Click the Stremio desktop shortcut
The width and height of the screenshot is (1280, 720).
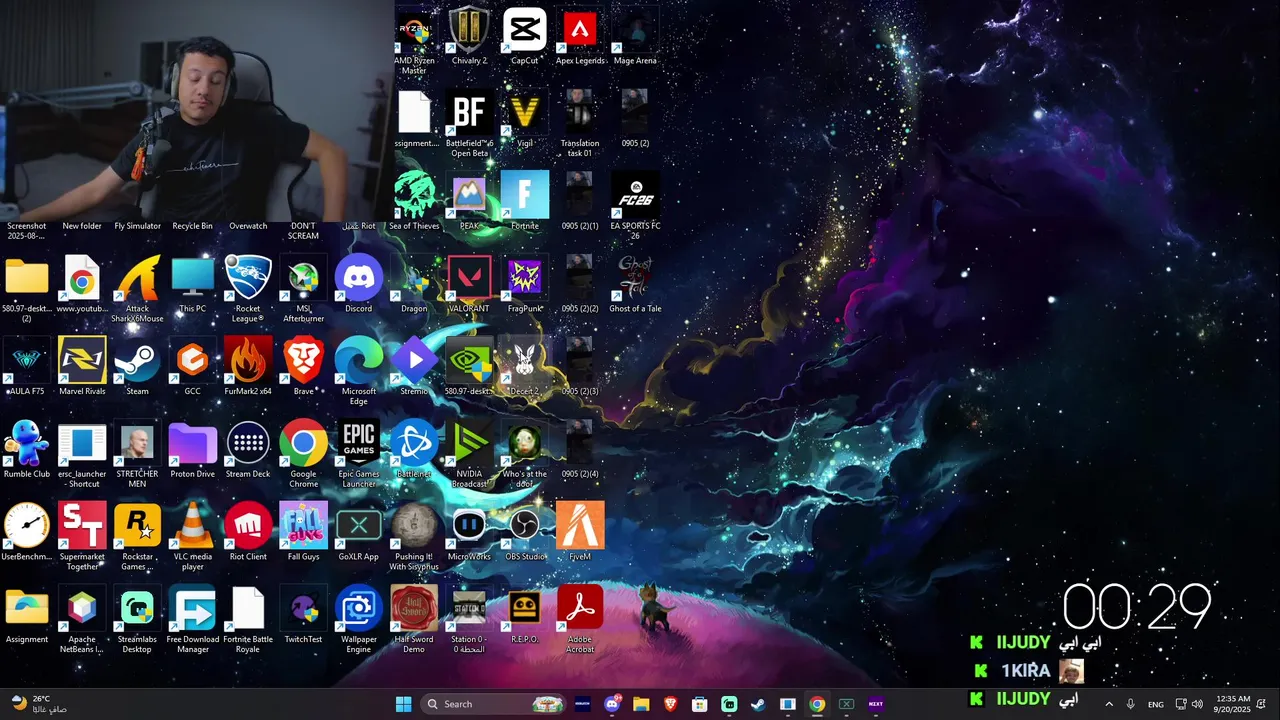414,361
